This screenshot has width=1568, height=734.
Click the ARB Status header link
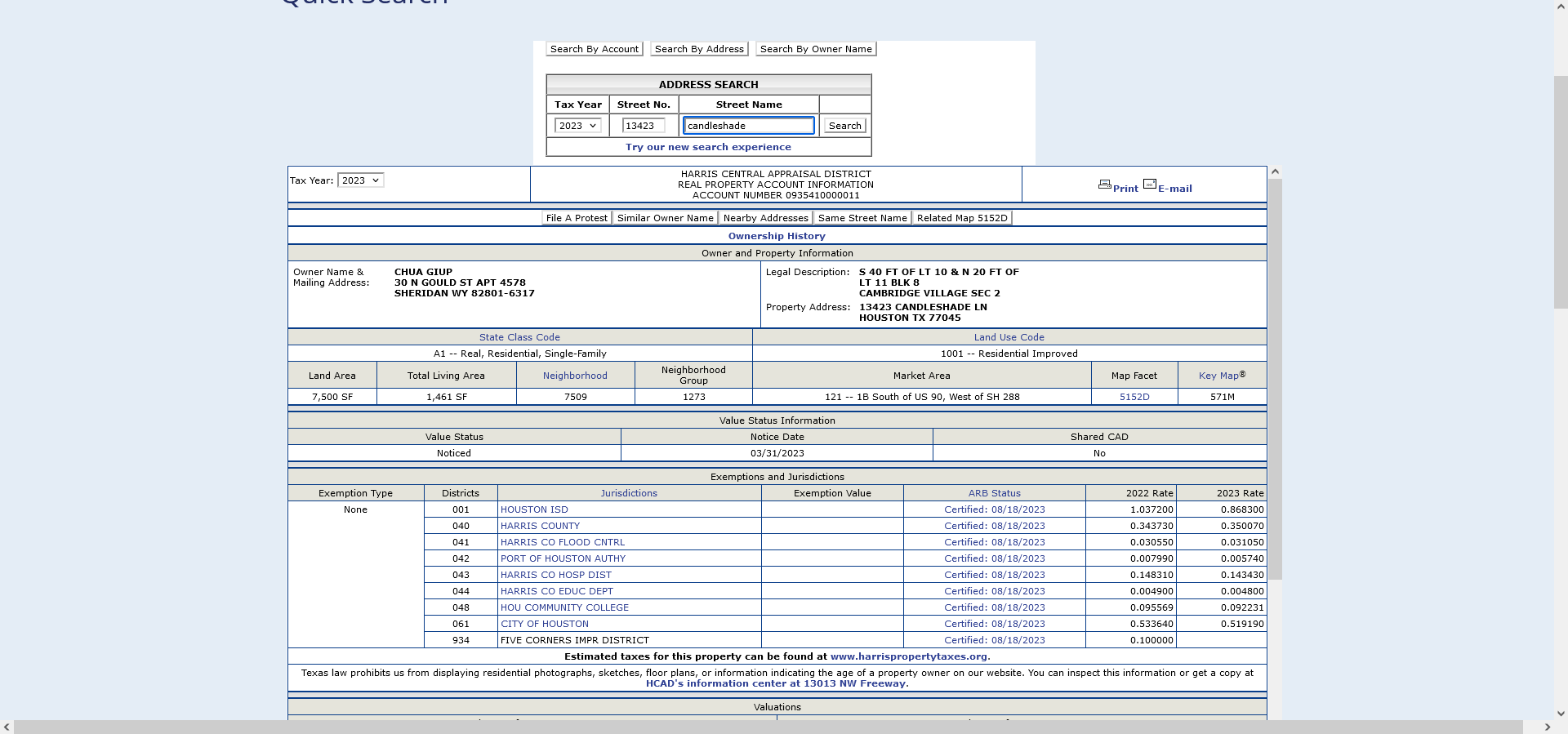[995, 493]
